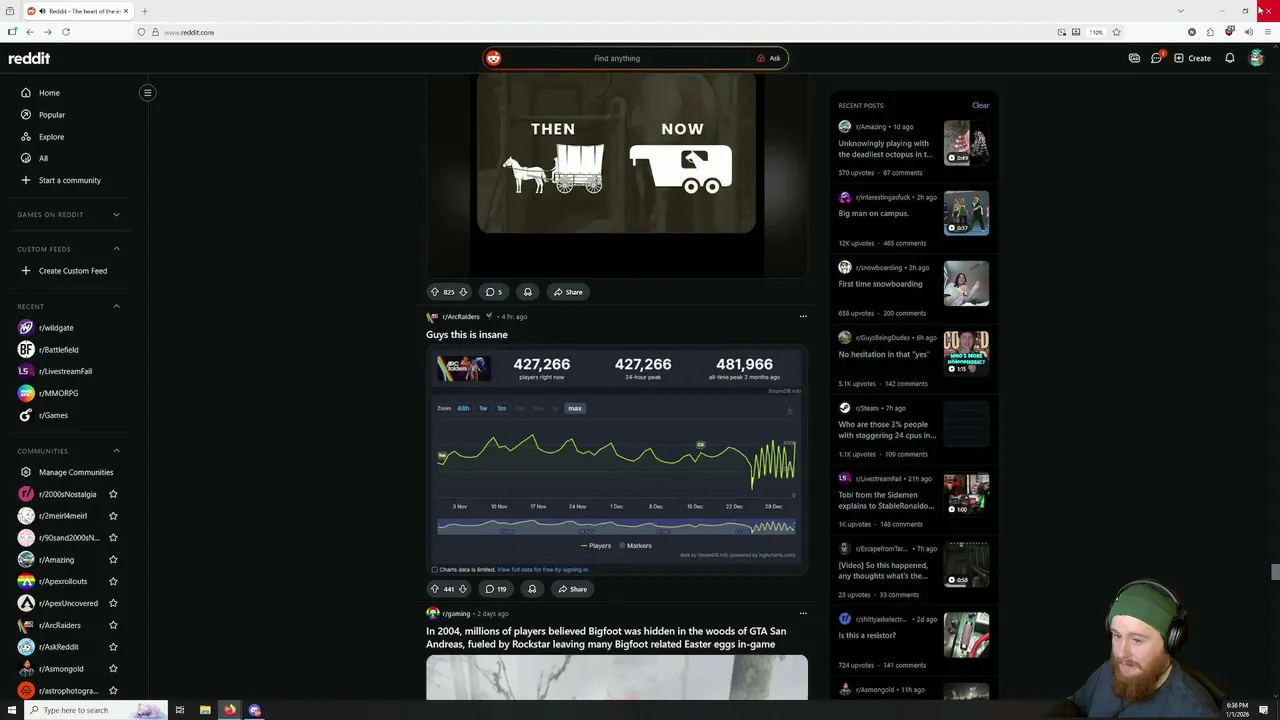Collapse the left navigation sidebar button
The width and height of the screenshot is (1280, 720).
click(147, 93)
